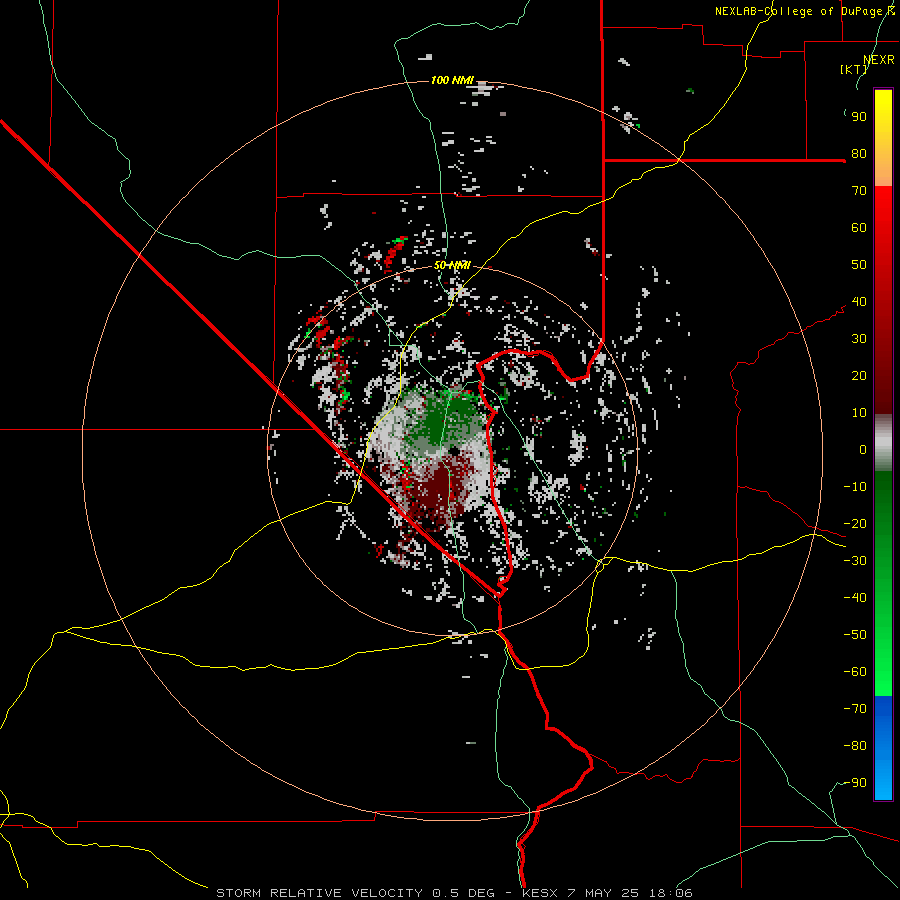Click the KESX radar ID in caption
900x900 pixels.
[x=540, y=893]
